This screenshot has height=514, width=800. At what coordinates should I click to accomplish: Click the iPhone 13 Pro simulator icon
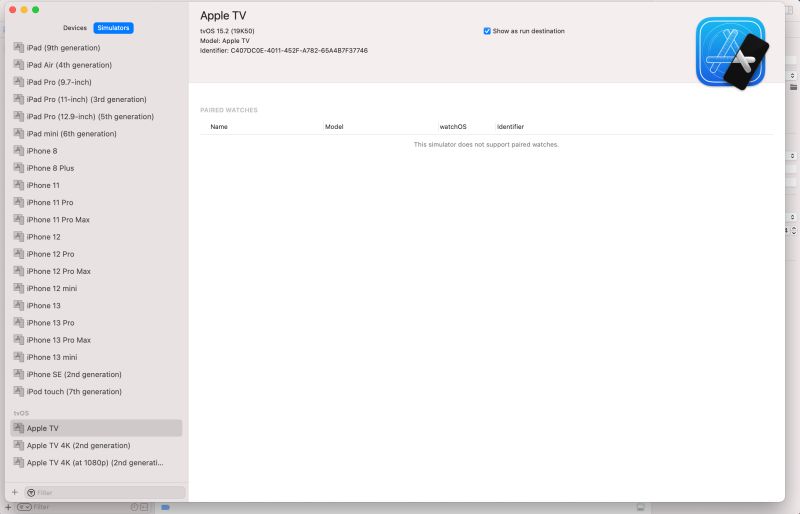tap(19, 323)
